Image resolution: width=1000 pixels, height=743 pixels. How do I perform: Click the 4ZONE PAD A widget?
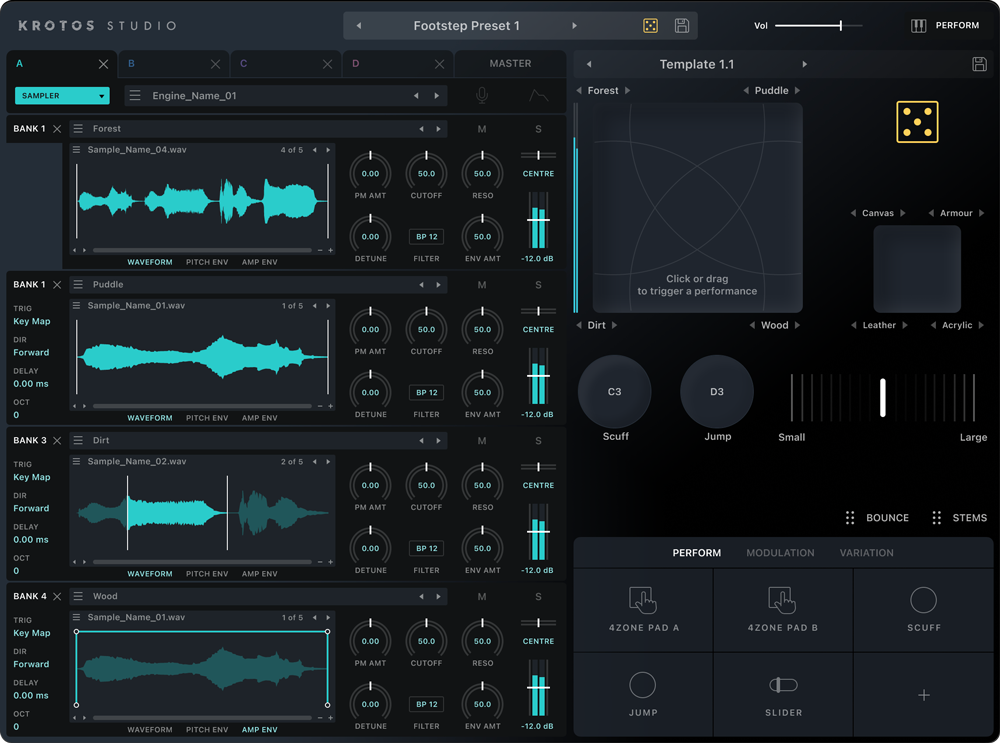tap(643, 609)
